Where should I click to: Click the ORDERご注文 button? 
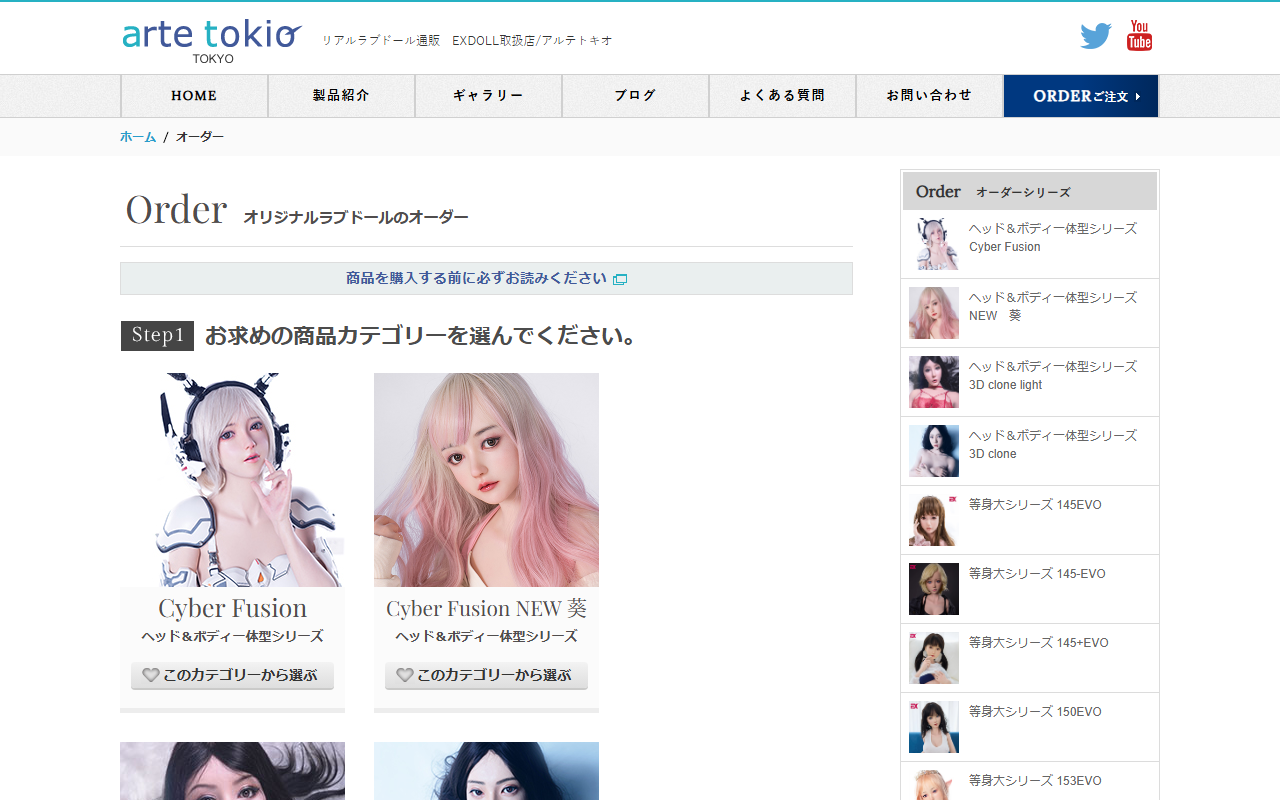[1081, 96]
